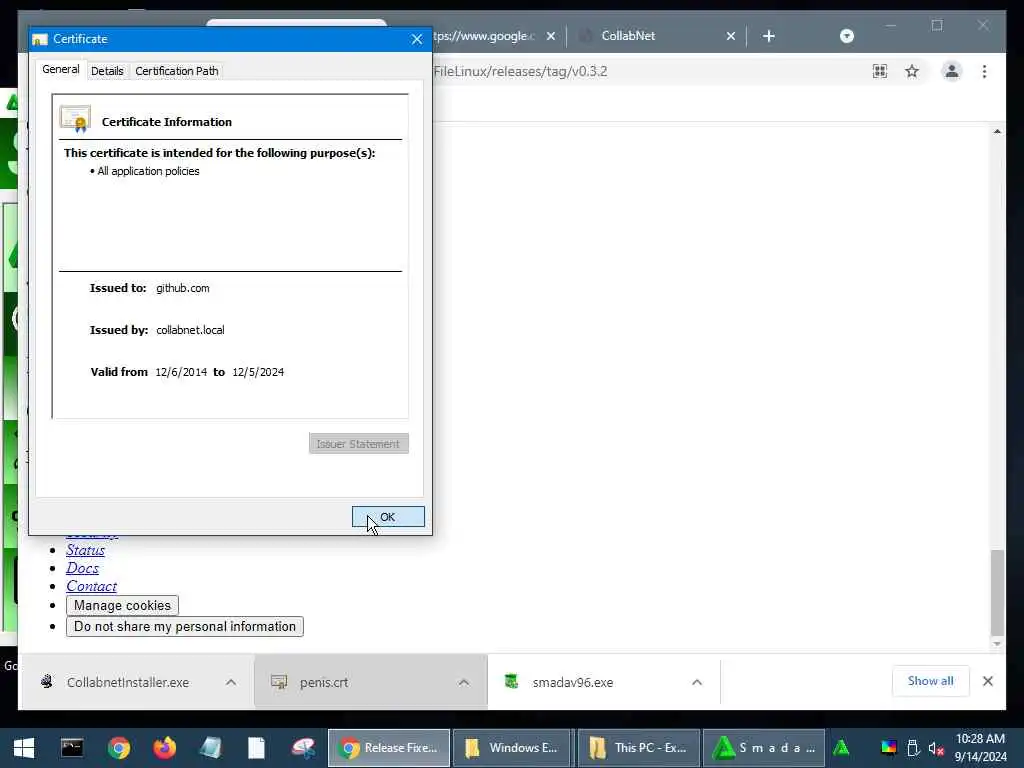Click the page scrollbar thumb
This screenshot has width=1024, height=768.
997,592
